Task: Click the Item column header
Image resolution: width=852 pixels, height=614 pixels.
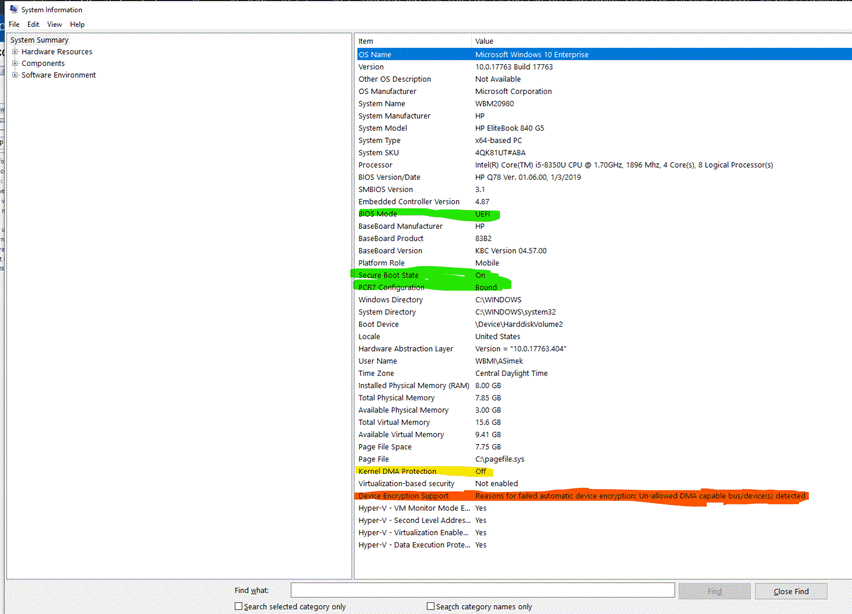Action: click(364, 40)
